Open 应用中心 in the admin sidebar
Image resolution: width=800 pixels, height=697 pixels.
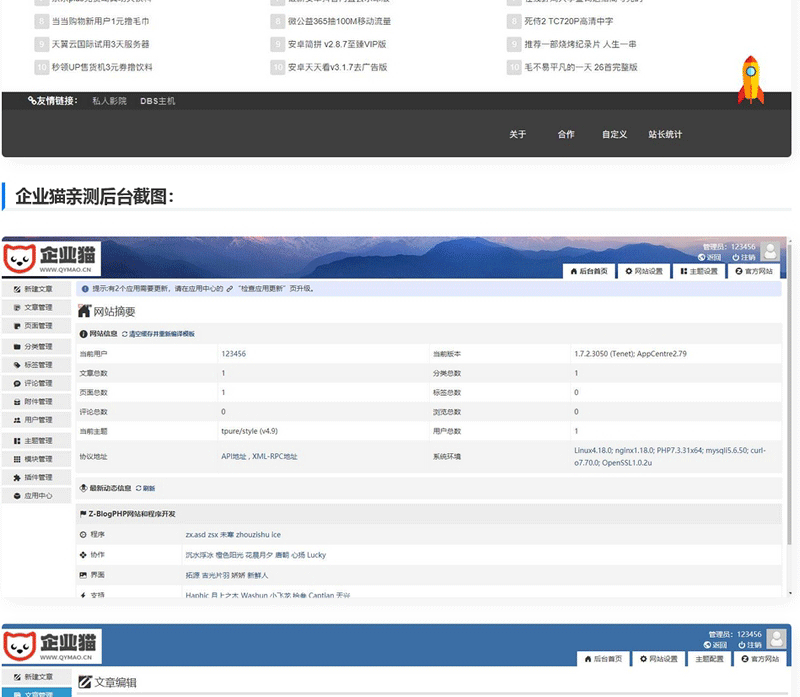coord(36,496)
